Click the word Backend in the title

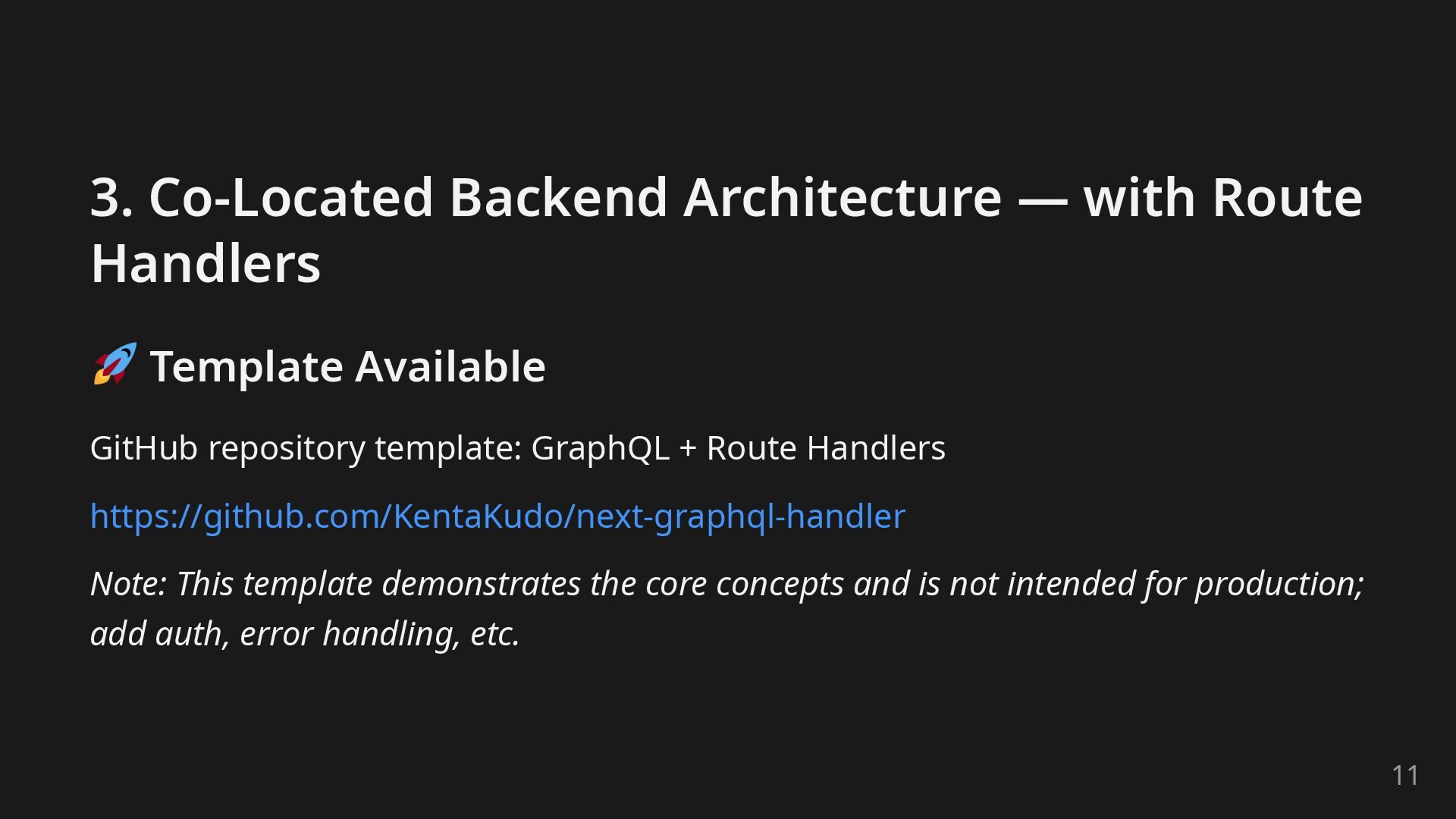(557, 197)
